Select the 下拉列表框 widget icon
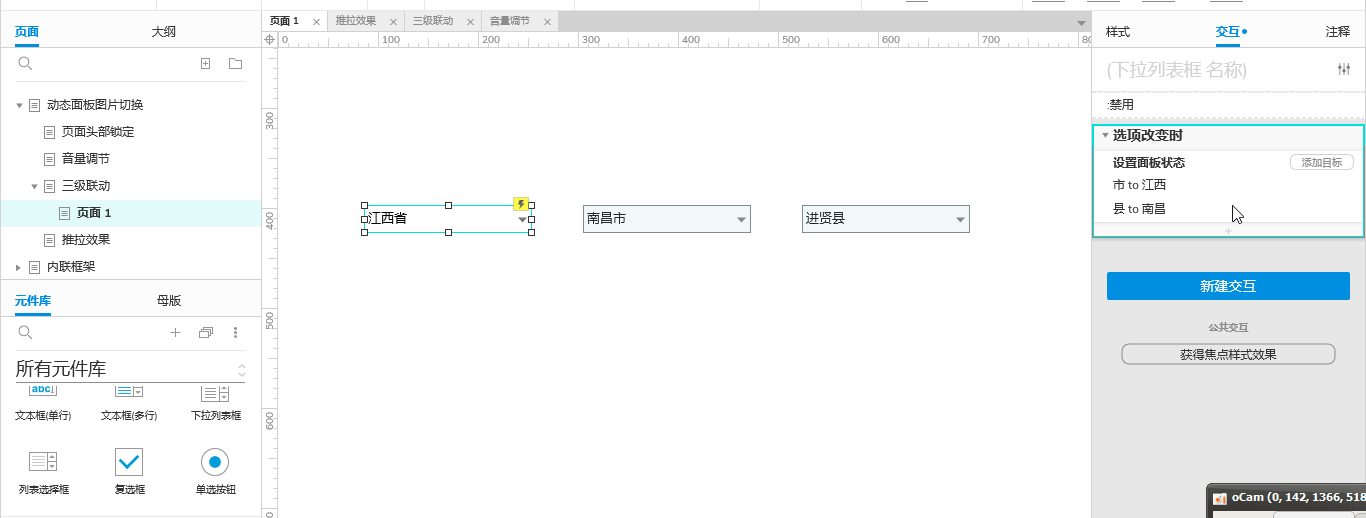1366x518 pixels. [215, 392]
